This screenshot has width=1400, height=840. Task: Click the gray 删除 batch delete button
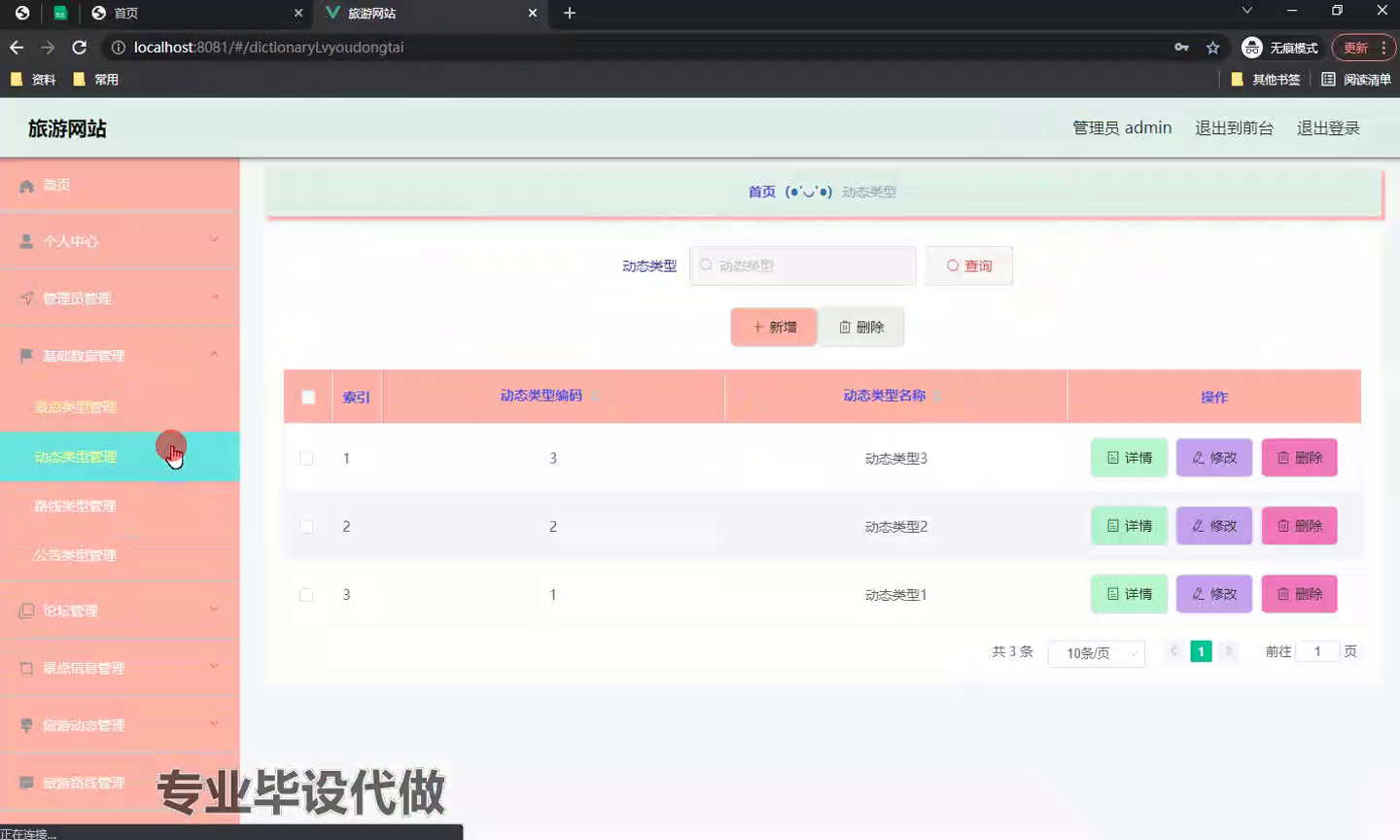pyautogui.click(x=861, y=327)
